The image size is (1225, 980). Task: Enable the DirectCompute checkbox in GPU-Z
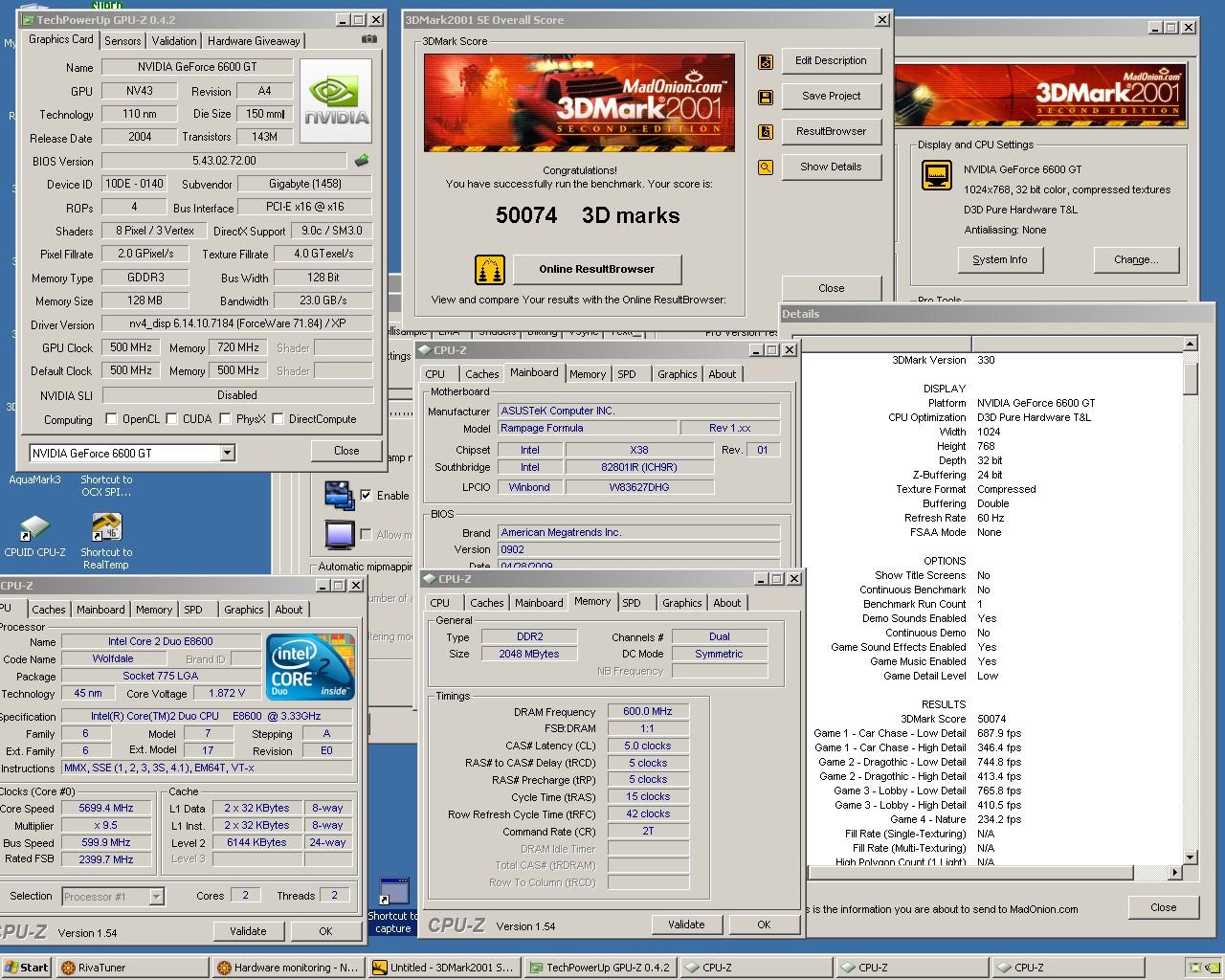pos(278,418)
